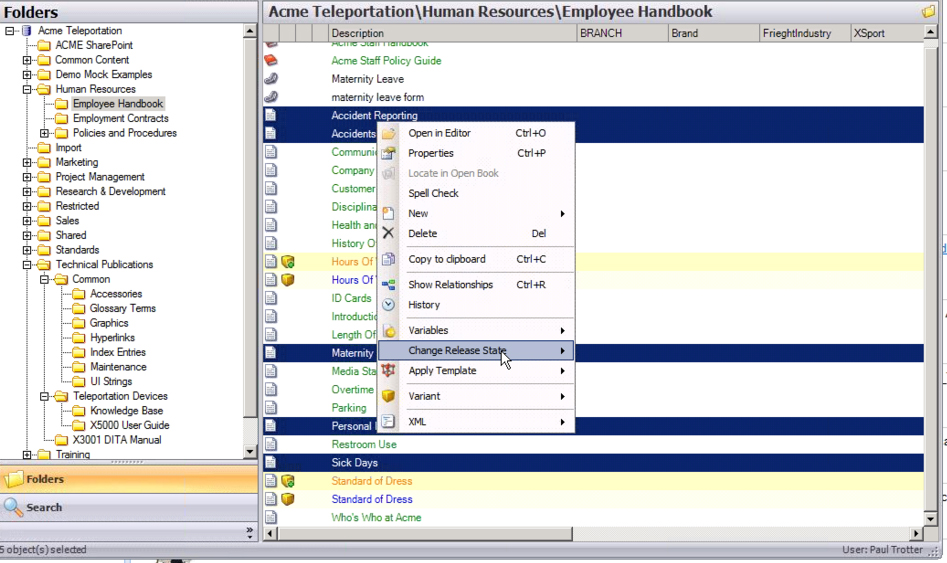Collapse the Technical Publications folder
Viewport: 947px width, 563px height.
[x=27, y=265]
